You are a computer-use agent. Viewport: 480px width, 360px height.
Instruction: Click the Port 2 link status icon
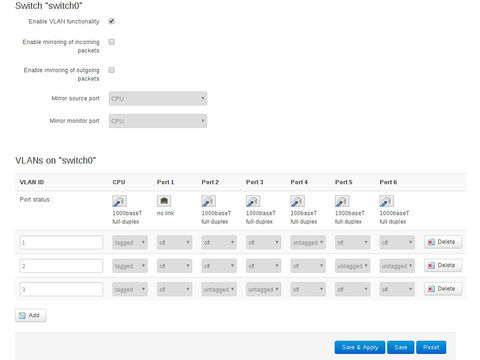click(208, 201)
